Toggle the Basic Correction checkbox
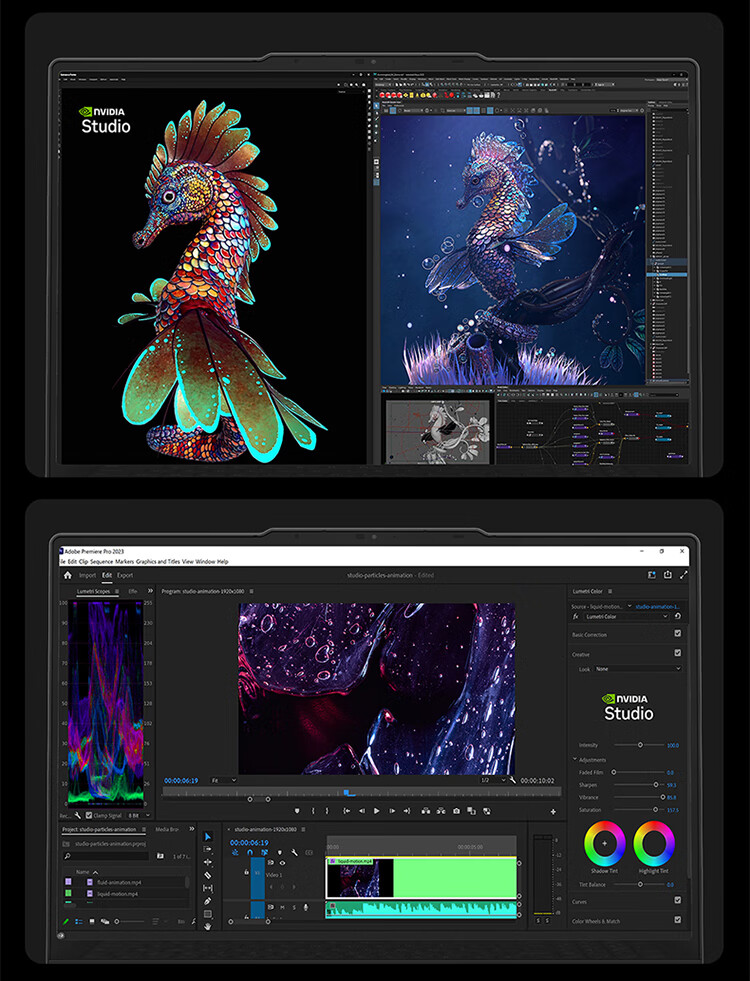 point(677,634)
